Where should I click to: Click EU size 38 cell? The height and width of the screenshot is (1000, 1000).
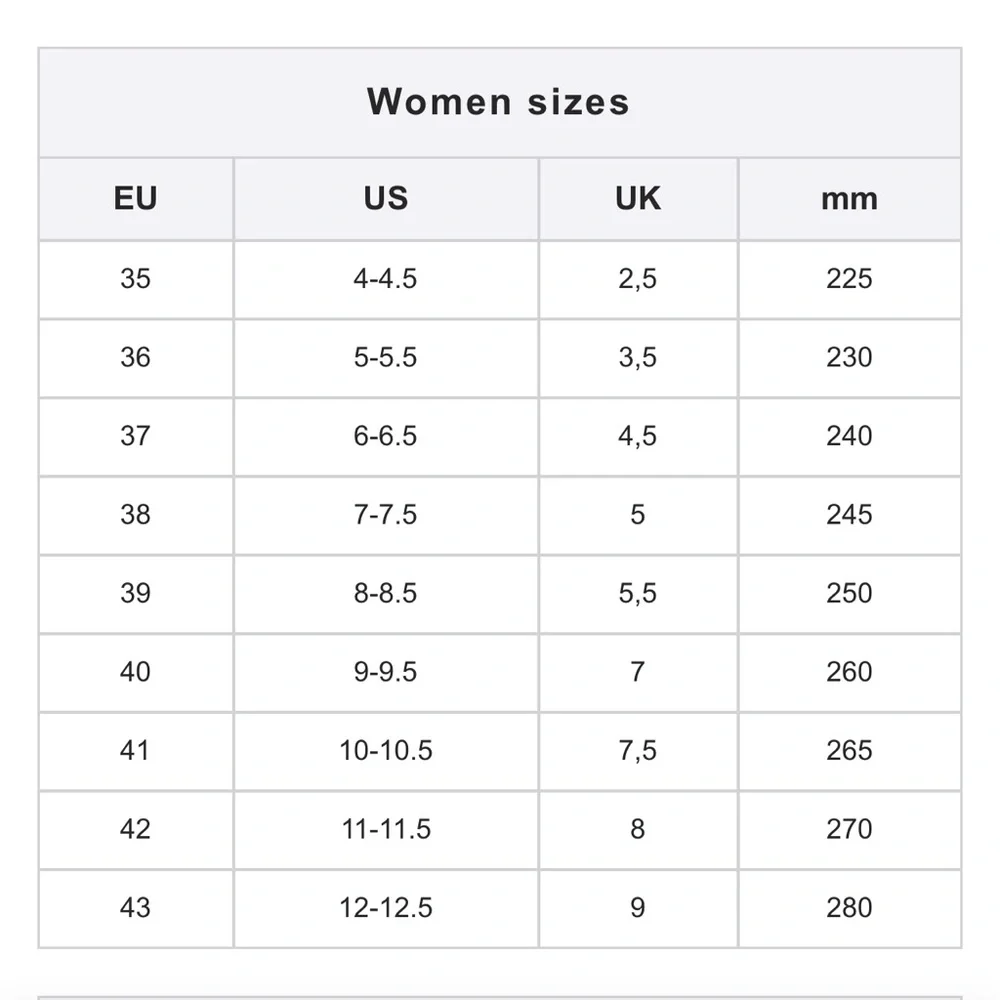(x=135, y=515)
